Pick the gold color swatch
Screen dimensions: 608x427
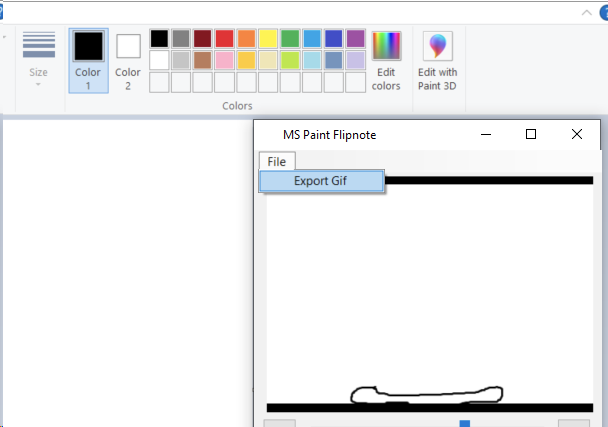(246, 60)
